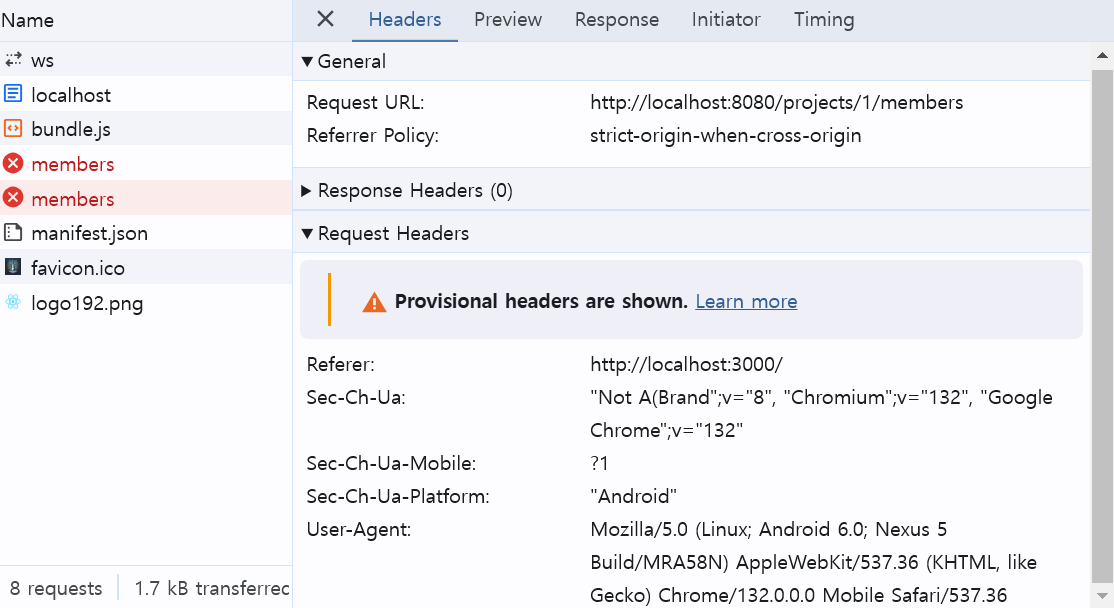
Task: Click the warning triangle for provisional headers
Action: click(374, 301)
